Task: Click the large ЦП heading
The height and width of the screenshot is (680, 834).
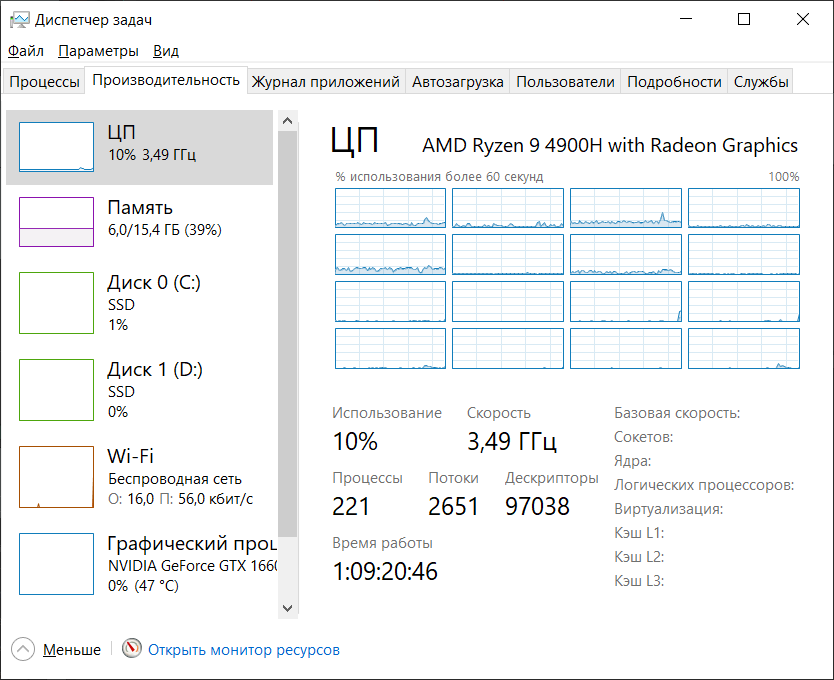Action: [355, 141]
